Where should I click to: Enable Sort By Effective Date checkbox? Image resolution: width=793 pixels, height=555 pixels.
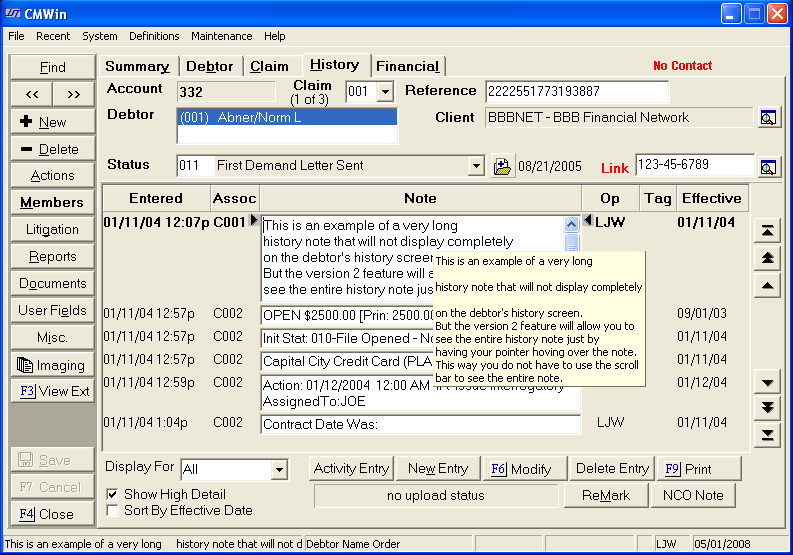pyautogui.click(x=113, y=510)
